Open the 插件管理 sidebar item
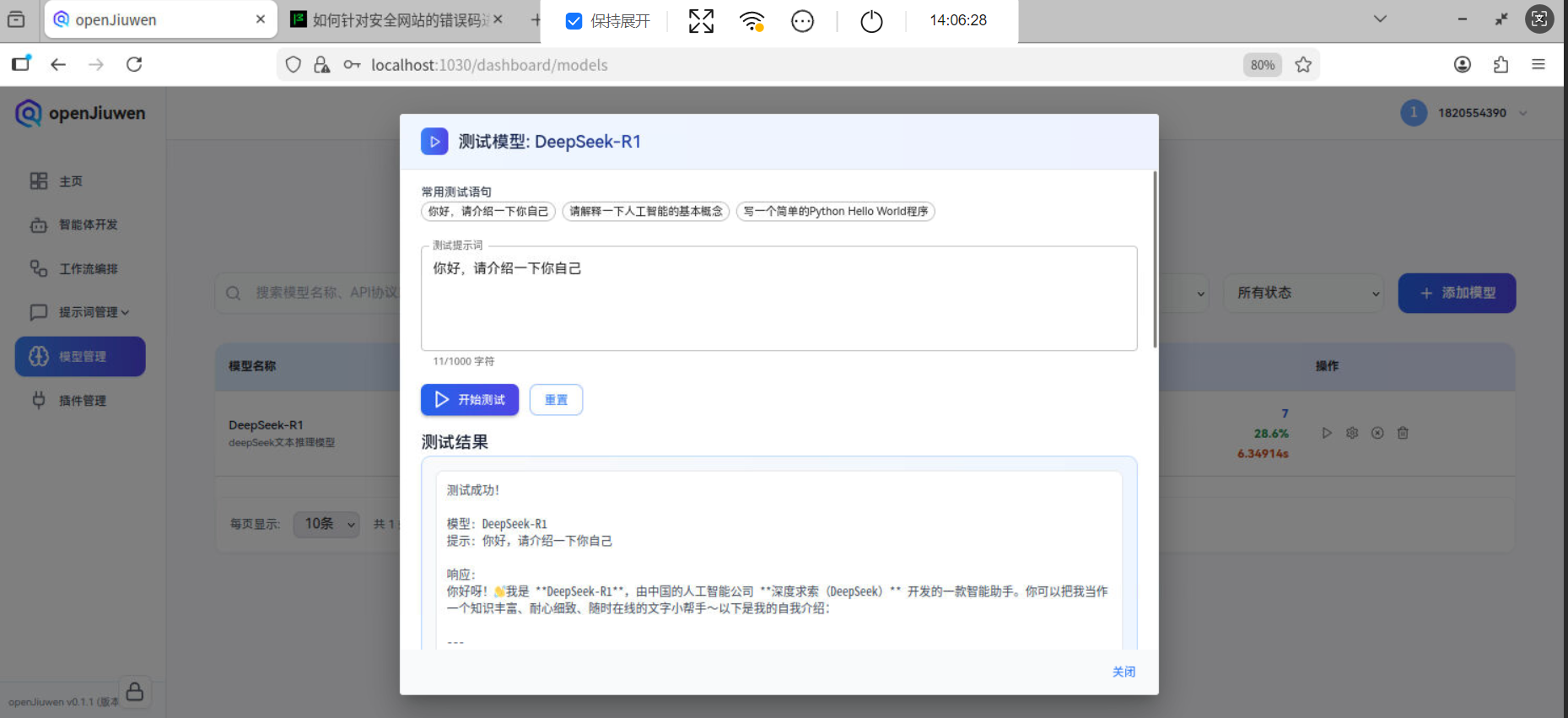 82,401
